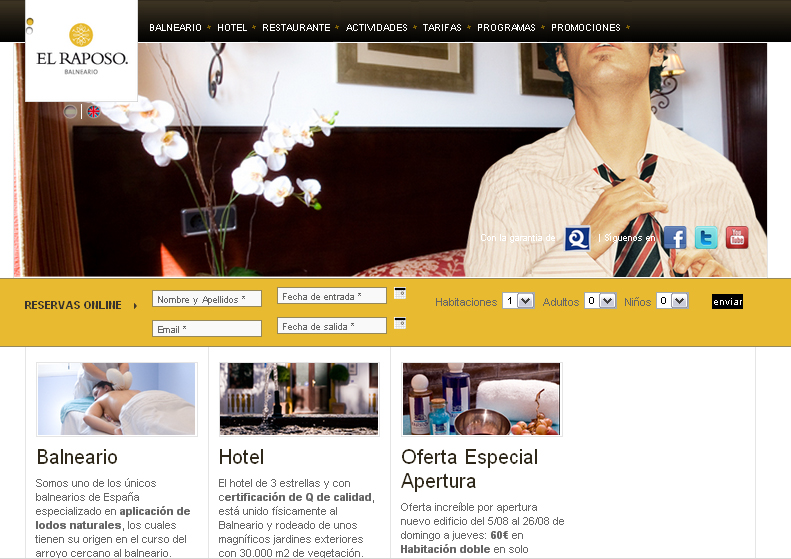Open the Promociones menu item
This screenshot has width=791, height=559.
586,28
